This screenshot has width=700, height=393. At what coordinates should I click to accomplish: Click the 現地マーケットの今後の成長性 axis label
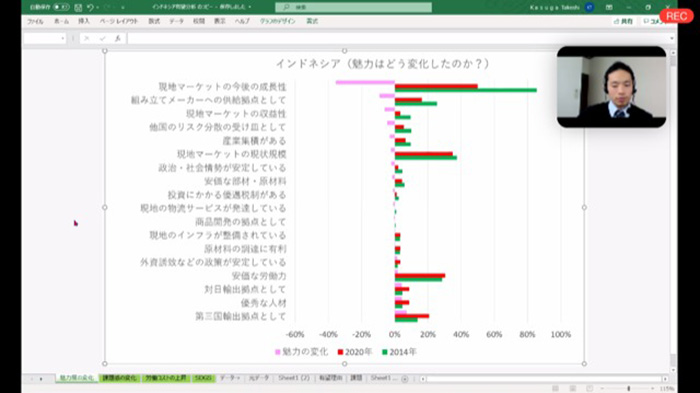pos(222,87)
